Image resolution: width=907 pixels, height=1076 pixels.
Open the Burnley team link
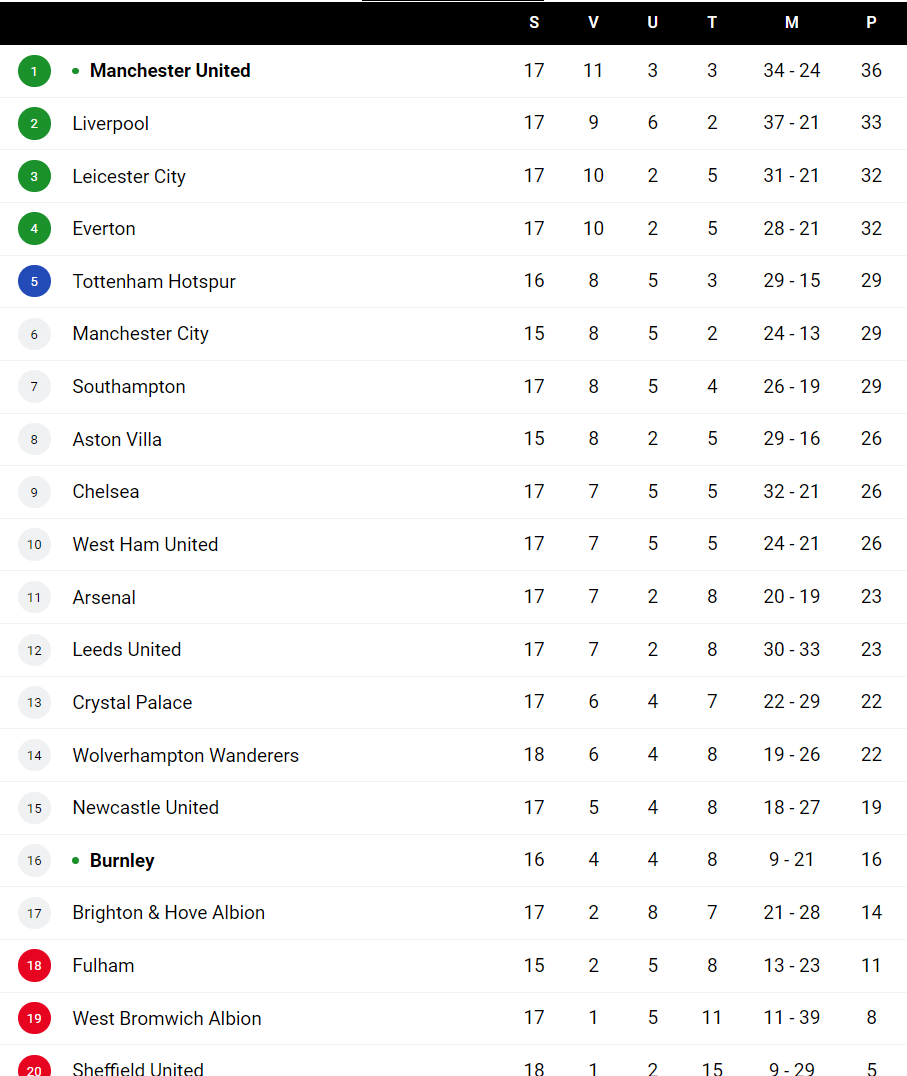click(x=122, y=860)
